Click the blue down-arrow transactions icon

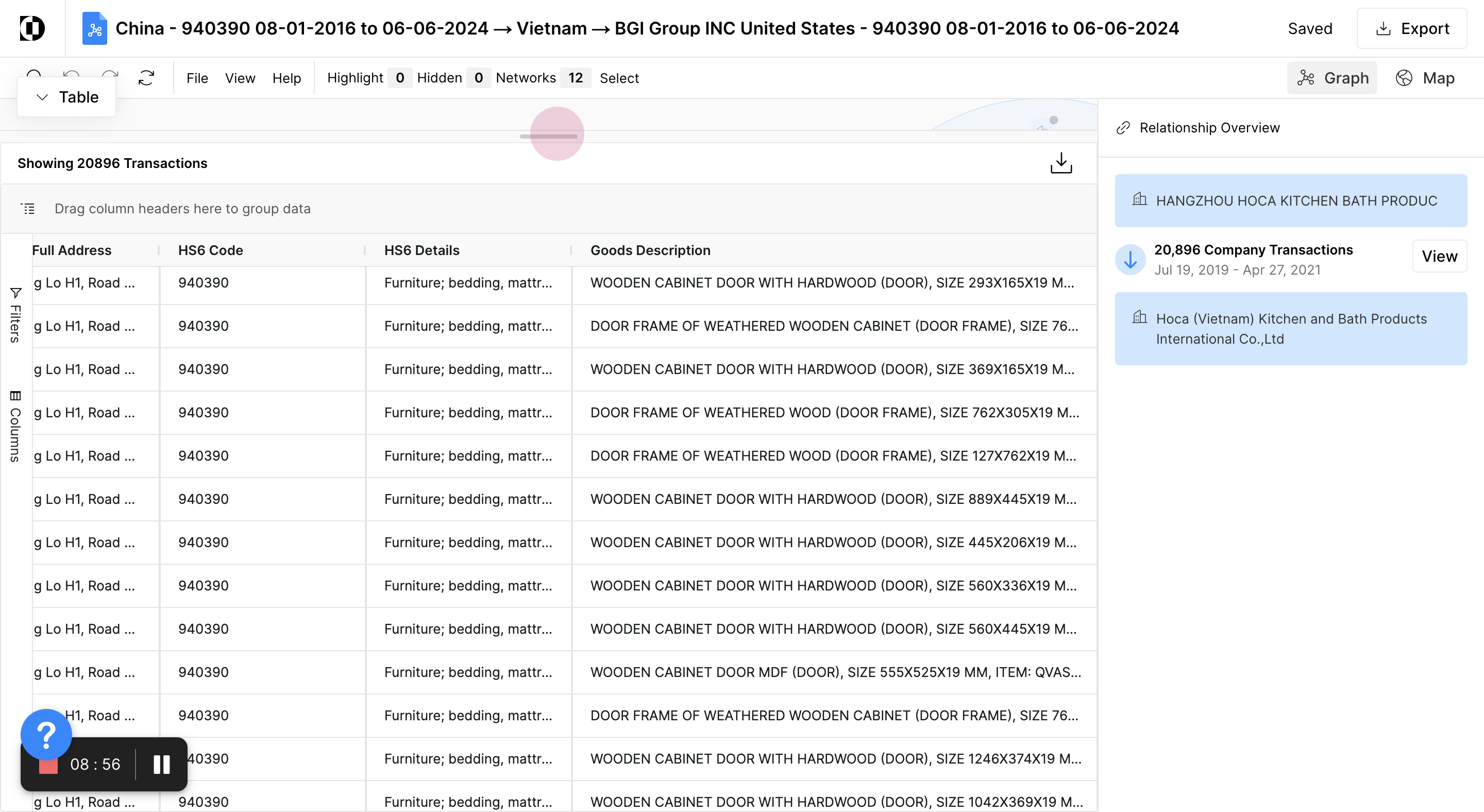pyautogui.click(x=1131, y=260)
